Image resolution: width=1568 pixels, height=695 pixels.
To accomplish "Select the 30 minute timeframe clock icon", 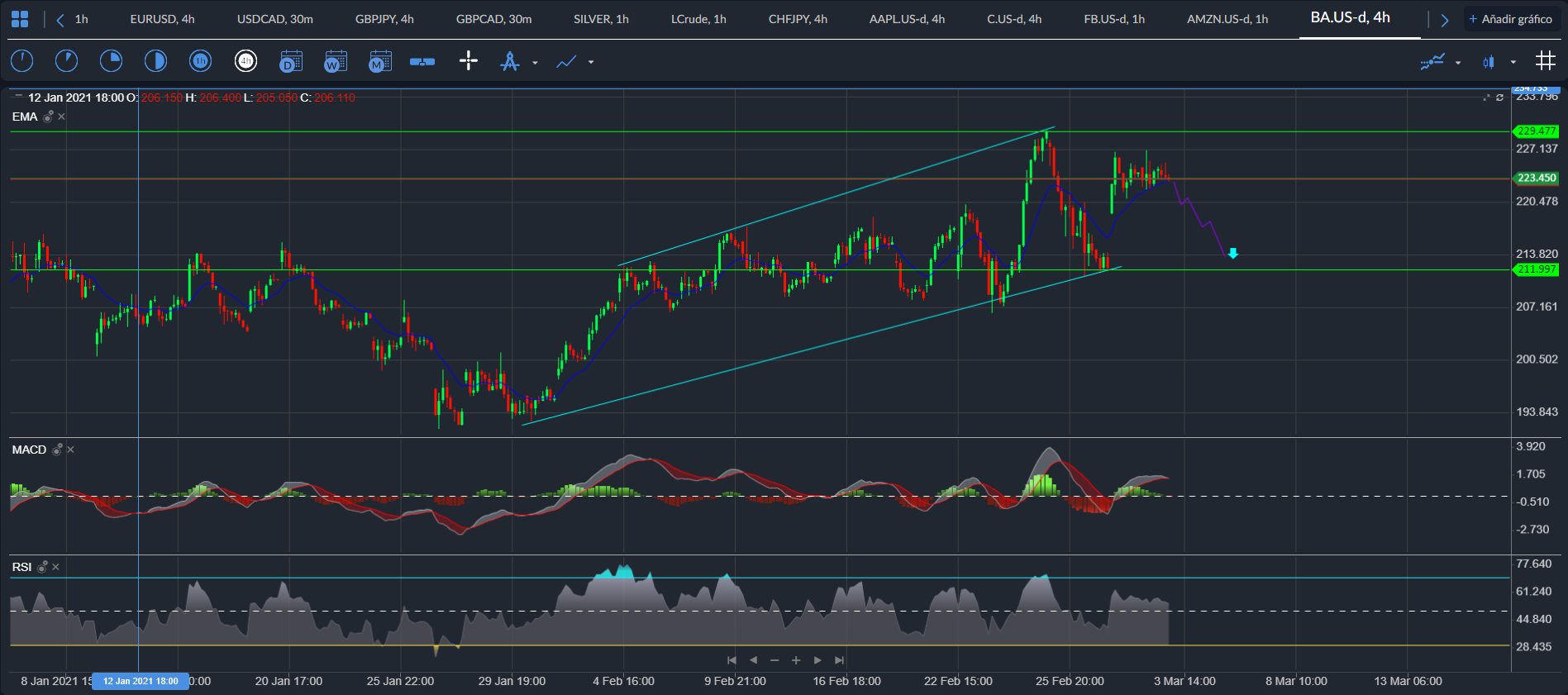I will 155,60.
